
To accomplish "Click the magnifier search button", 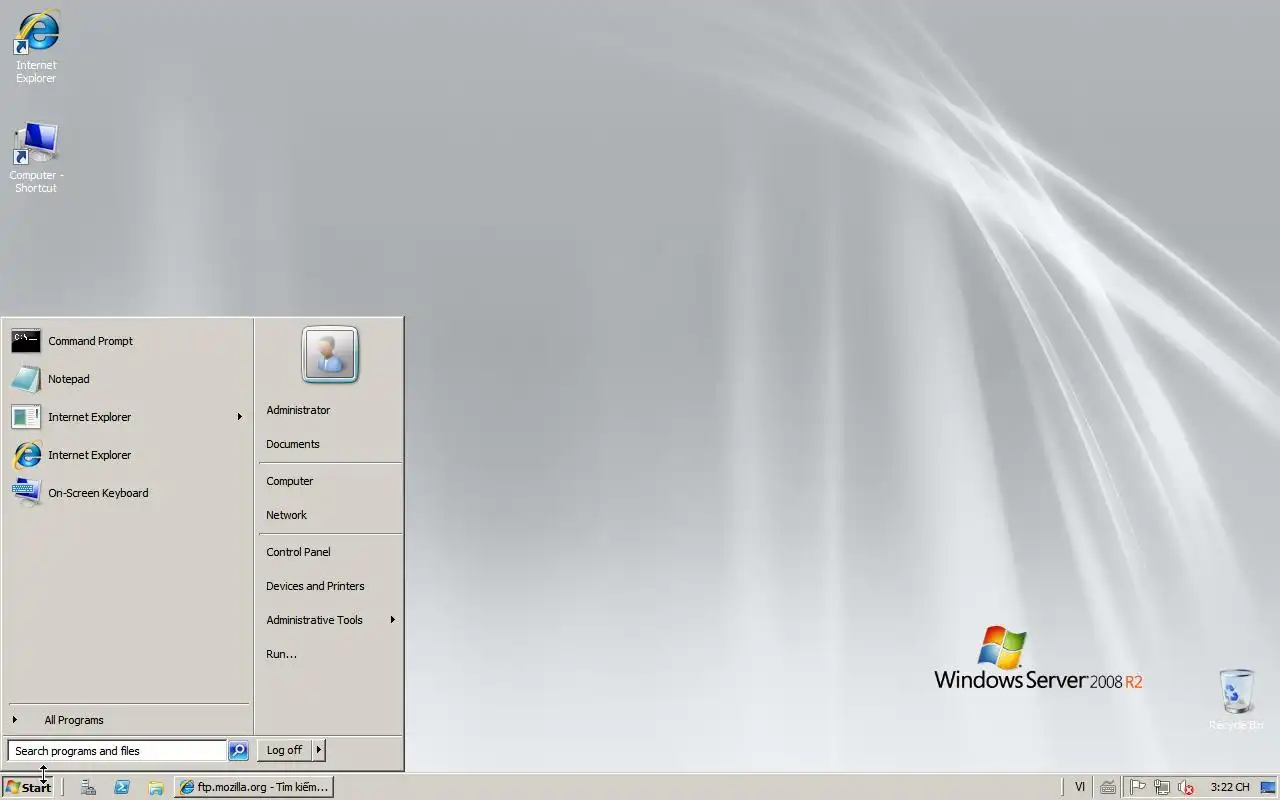I will click(x=238, y=750).
